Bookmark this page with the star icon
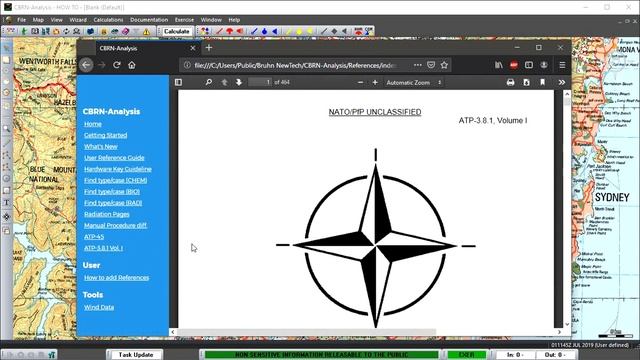Screen dimensions: 640x360 444,65
